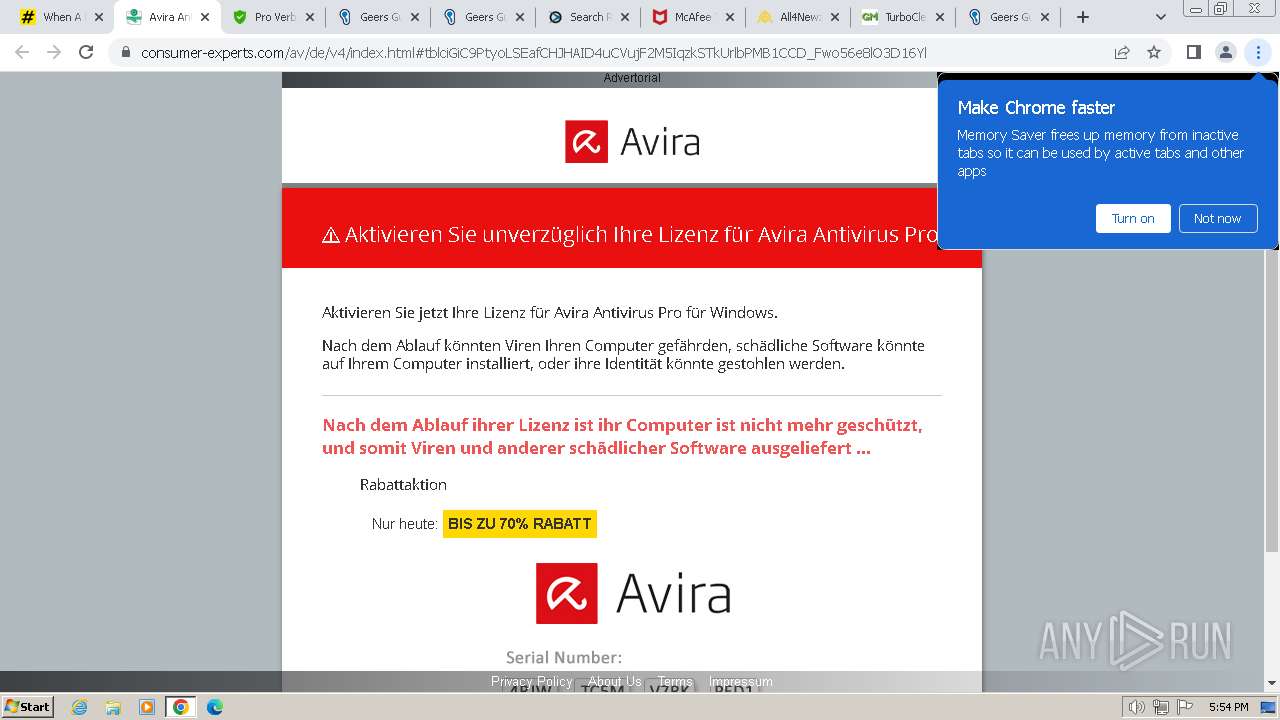Click the address bar URL
This screenshot has width=1280, height=720.
click(x=533, y=53)
